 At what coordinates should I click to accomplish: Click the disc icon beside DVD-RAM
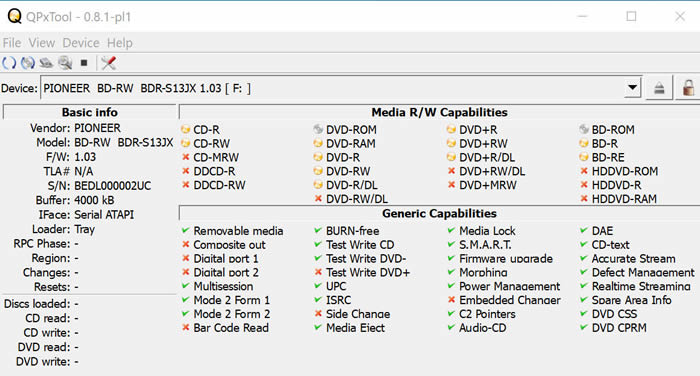click(x=318, y=143)
